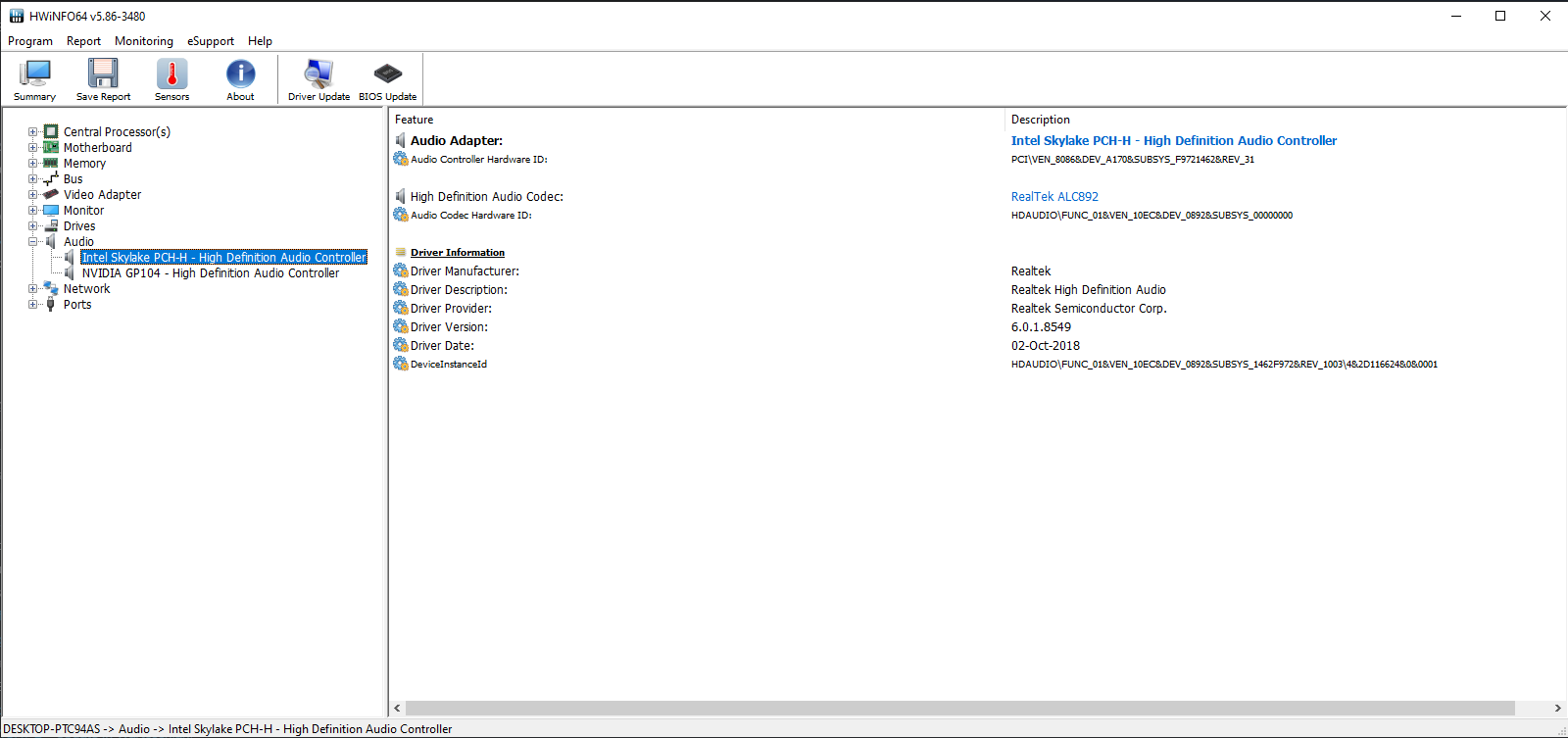Click the Memory module icon

pos(51,163)
